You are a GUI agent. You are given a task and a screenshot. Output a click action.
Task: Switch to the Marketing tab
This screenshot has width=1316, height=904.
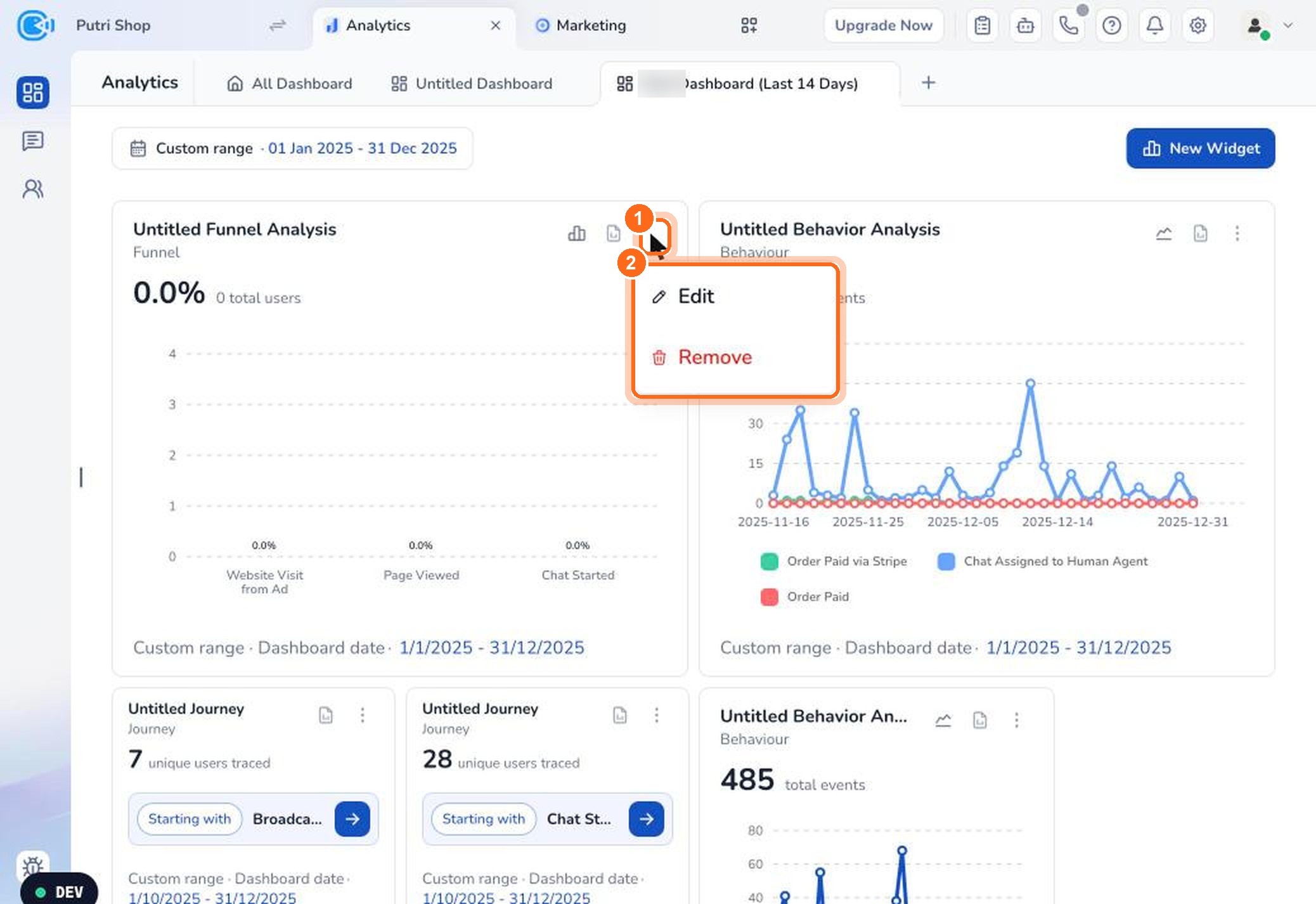(581, 25)
